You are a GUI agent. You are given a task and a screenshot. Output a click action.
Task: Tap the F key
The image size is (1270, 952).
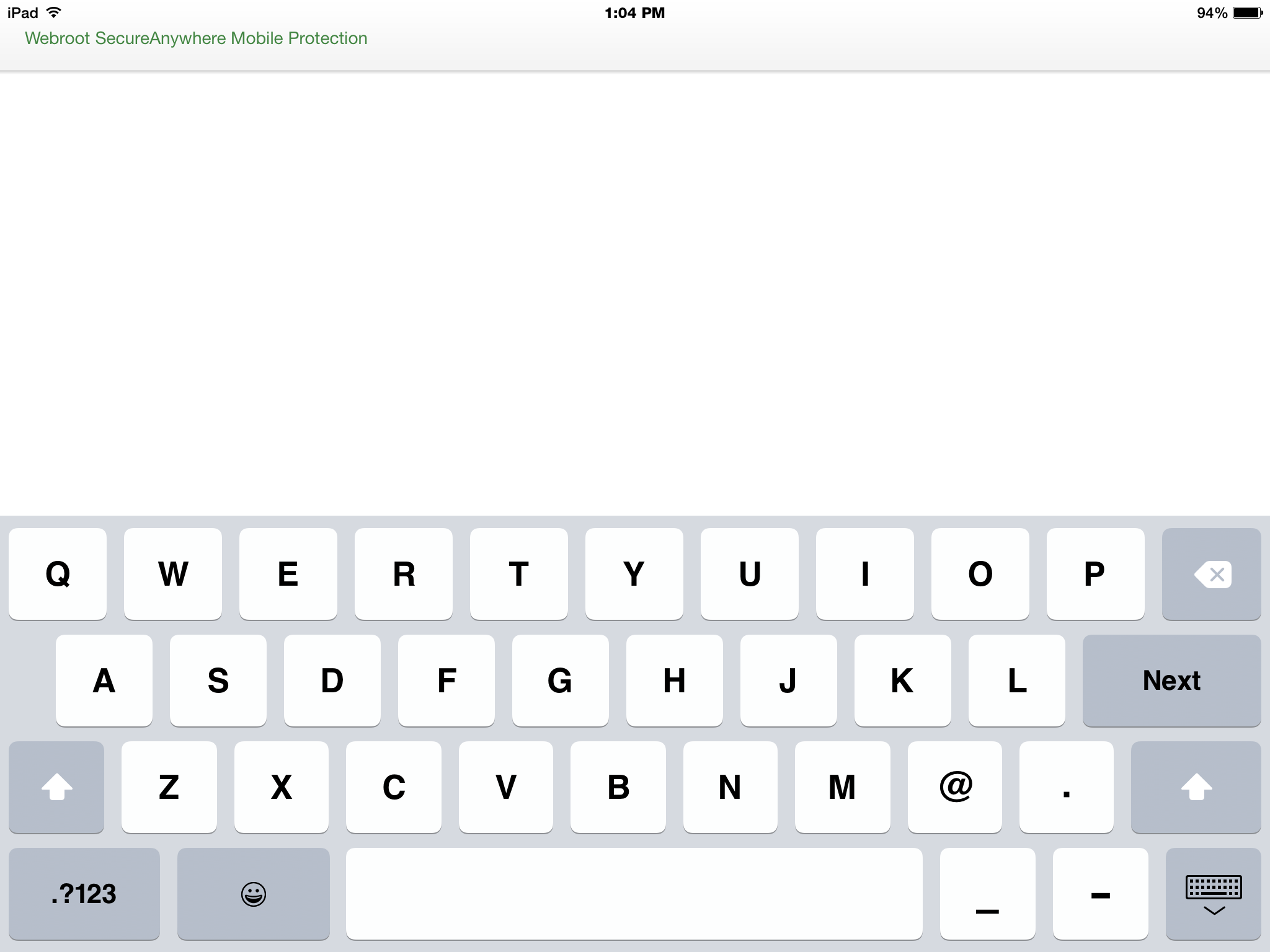(446, 681)
